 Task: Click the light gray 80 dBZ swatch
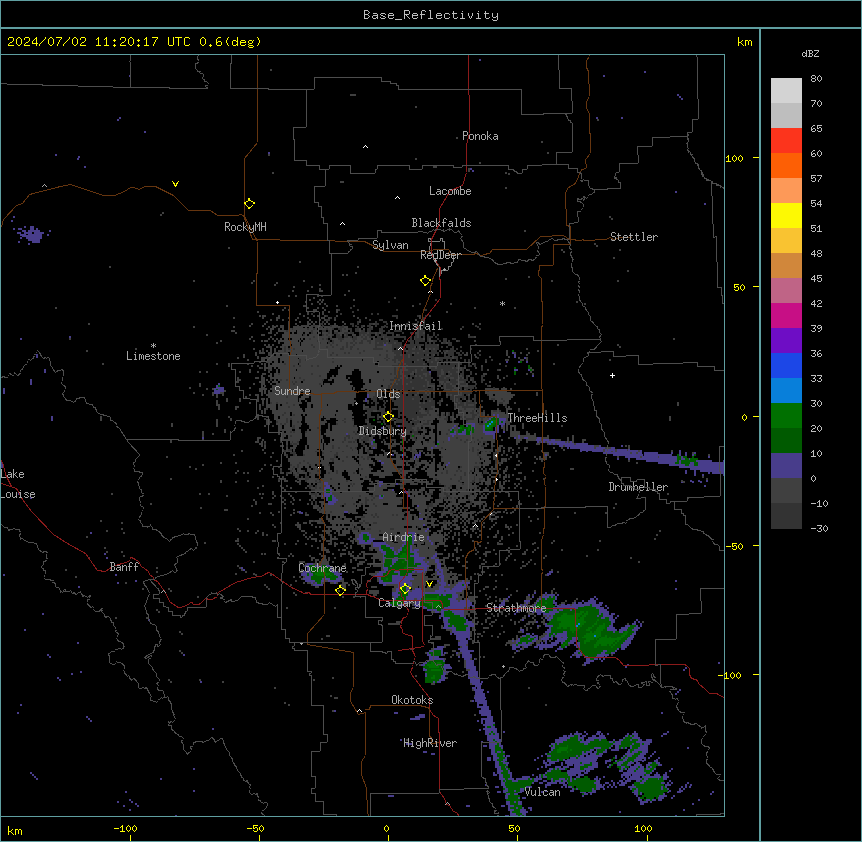tap(786, 90)
